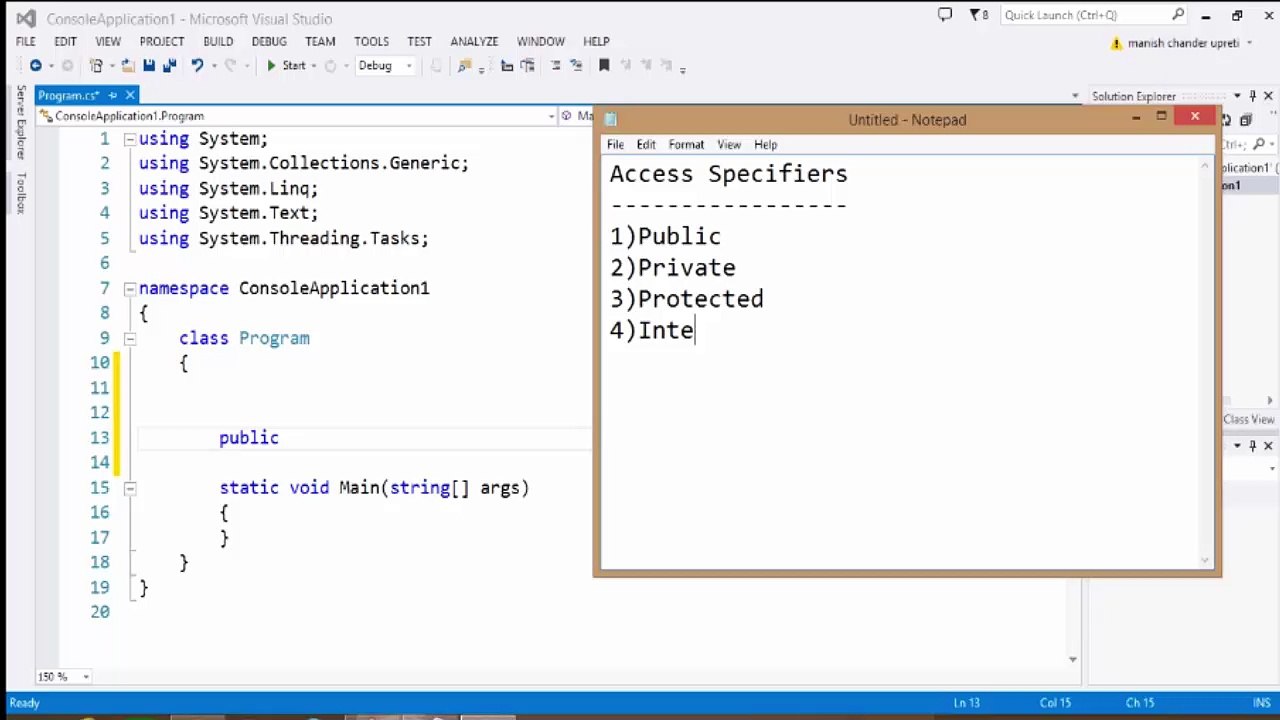Start debugging with the green play button
The image size is (1280, 720).
(x=271, y=66)
